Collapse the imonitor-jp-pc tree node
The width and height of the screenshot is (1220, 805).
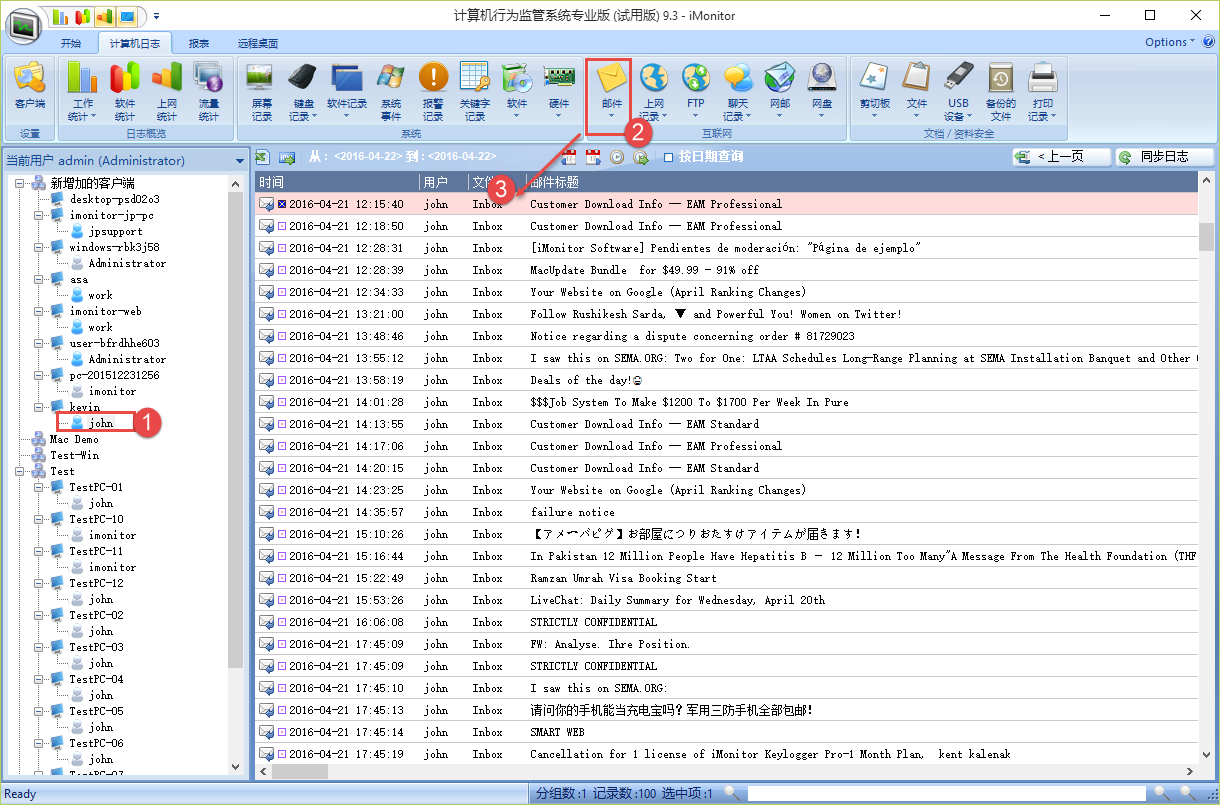(40, 215)
